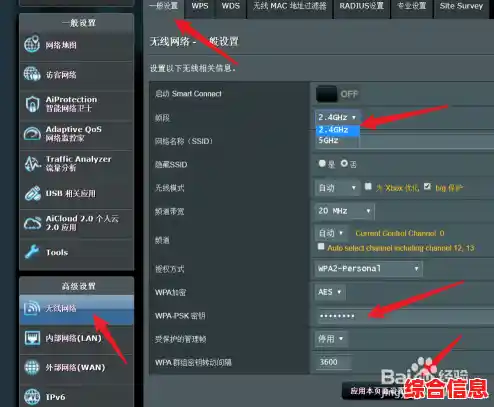This screenshot has height=407, width=494.
Task: Switch to the WDS tab
Action: pos(231,6)
